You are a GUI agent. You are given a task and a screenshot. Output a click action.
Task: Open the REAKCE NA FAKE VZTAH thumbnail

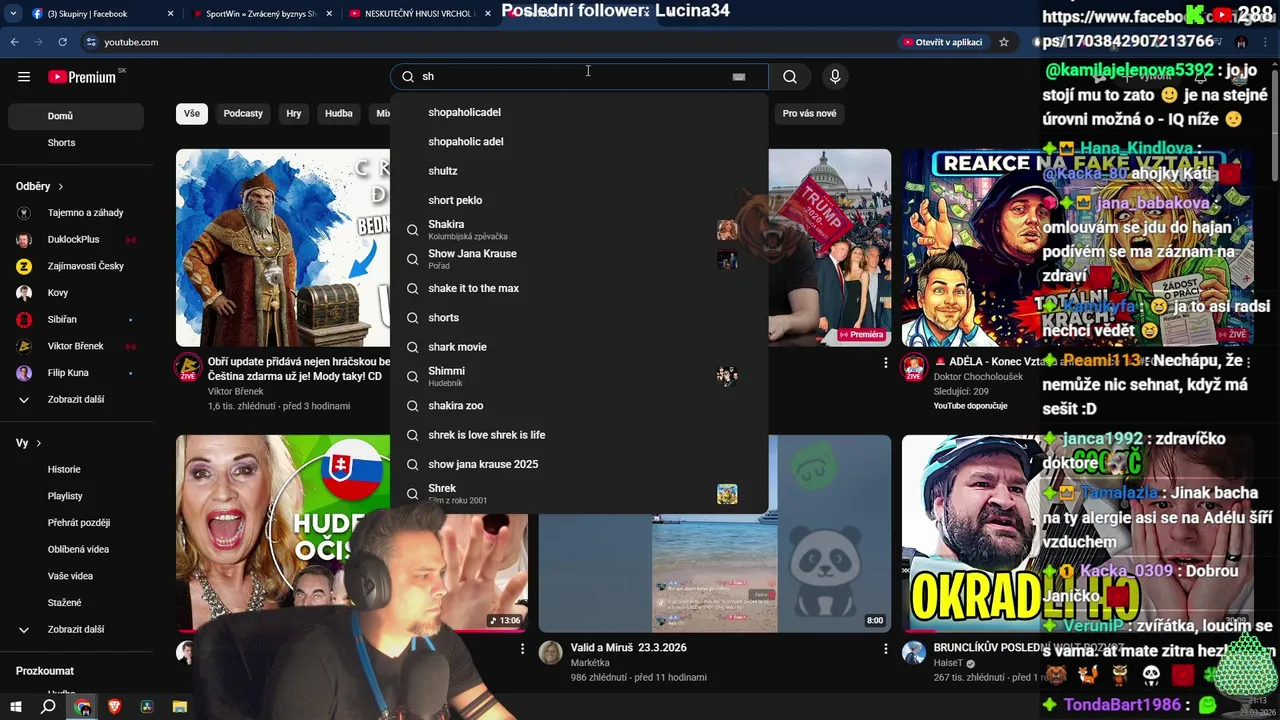[1076, 248]
